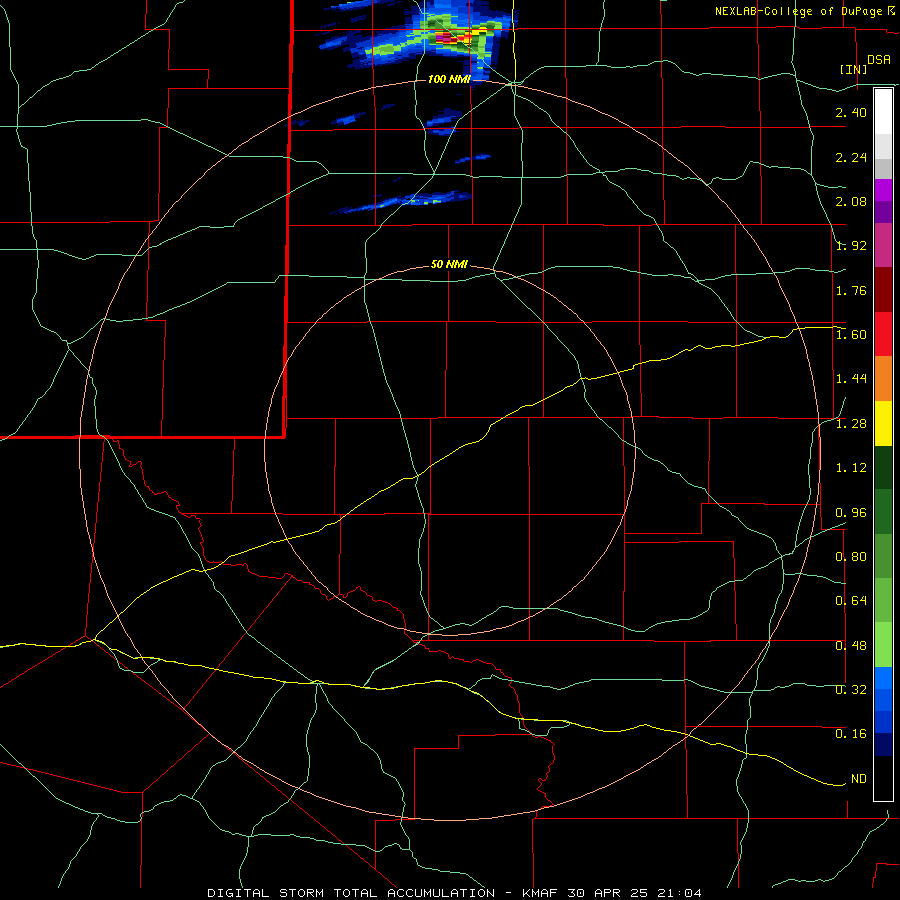This screenshot has height=900, width=900.
Task: Pick the yellow swatch beside 1.28
Action: click(883, 423)
